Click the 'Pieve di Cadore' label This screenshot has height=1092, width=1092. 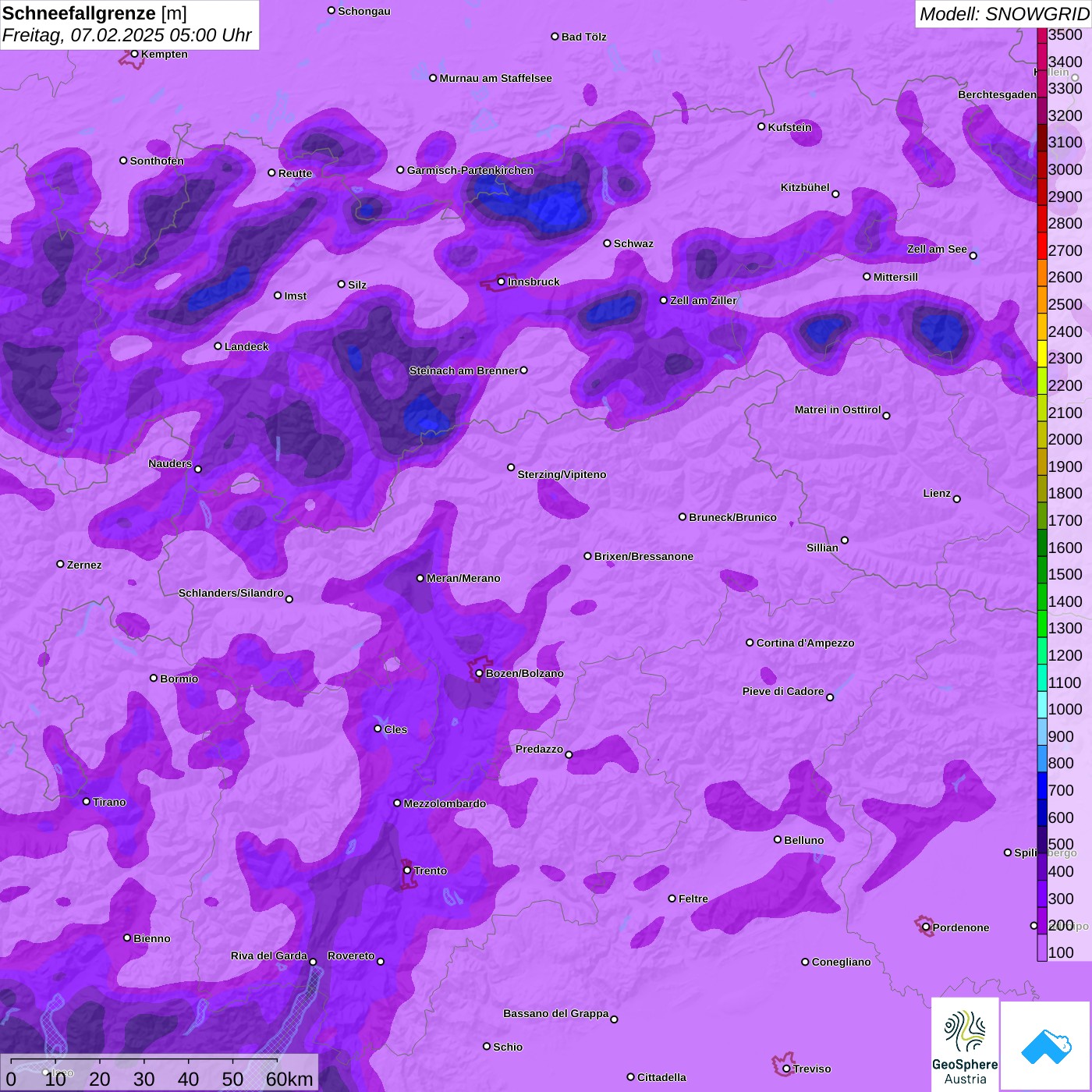pos(783,691)
